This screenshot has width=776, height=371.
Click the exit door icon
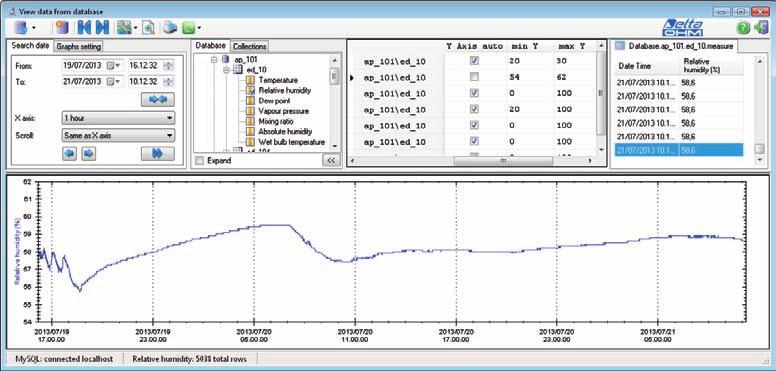pyautogui.click(x=761, y=28)
